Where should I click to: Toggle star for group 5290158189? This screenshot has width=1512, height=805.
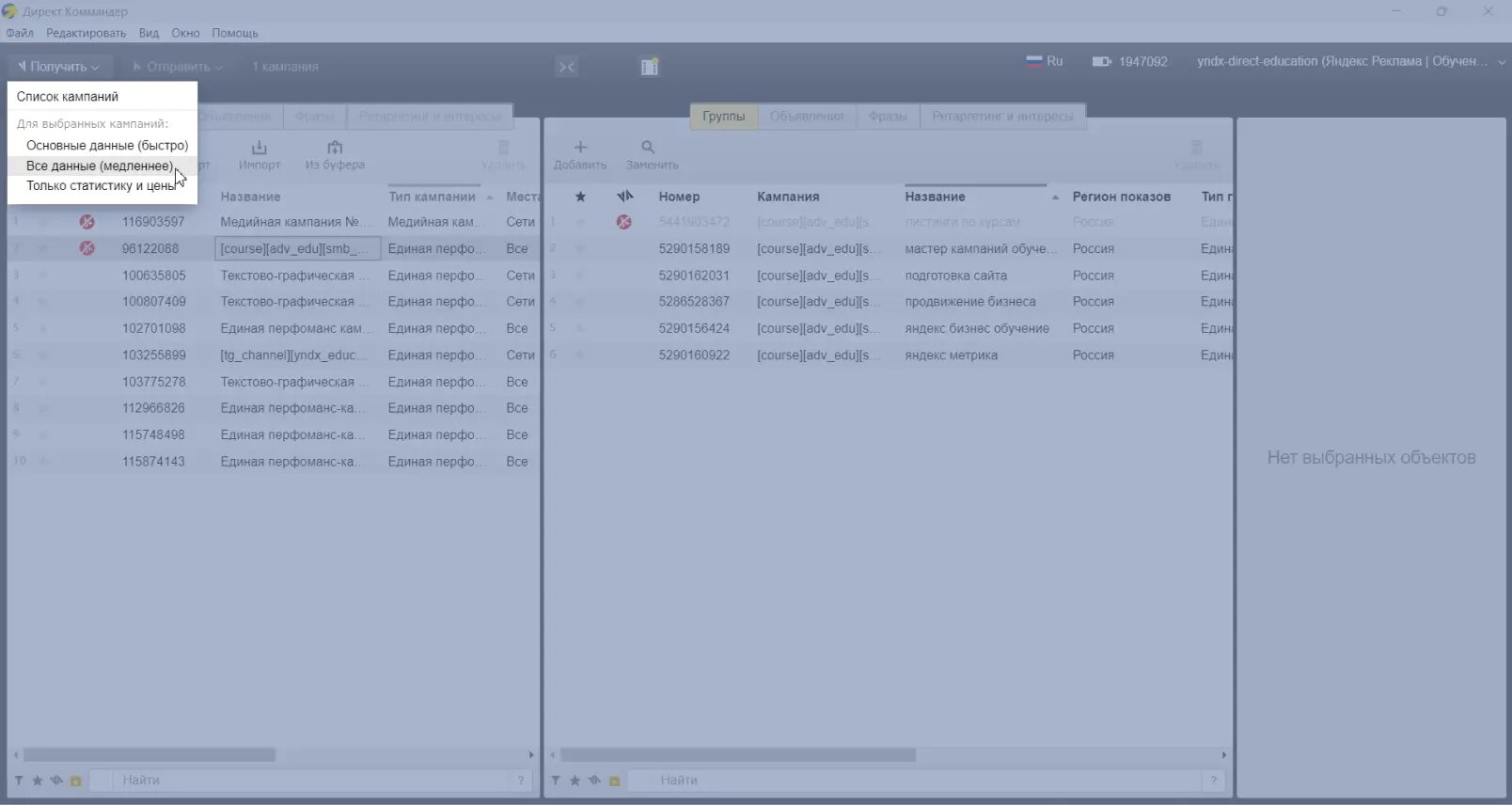[x=580, y=248]
